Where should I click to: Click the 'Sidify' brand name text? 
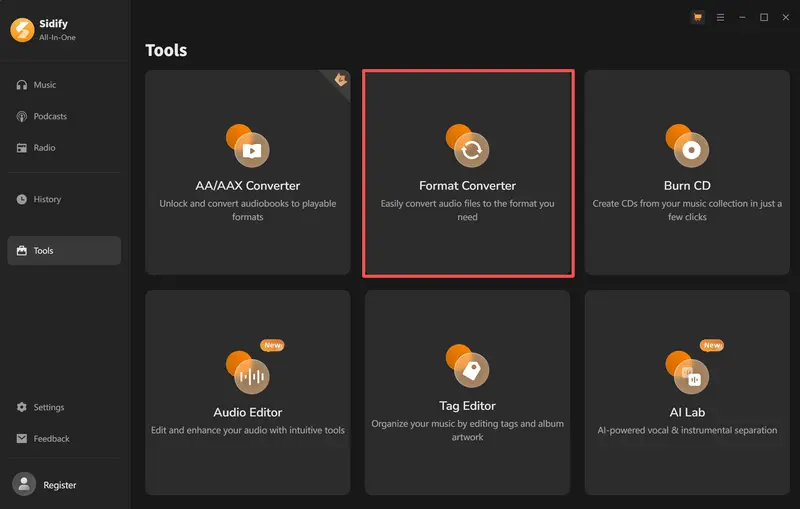(x=54, y=23)
